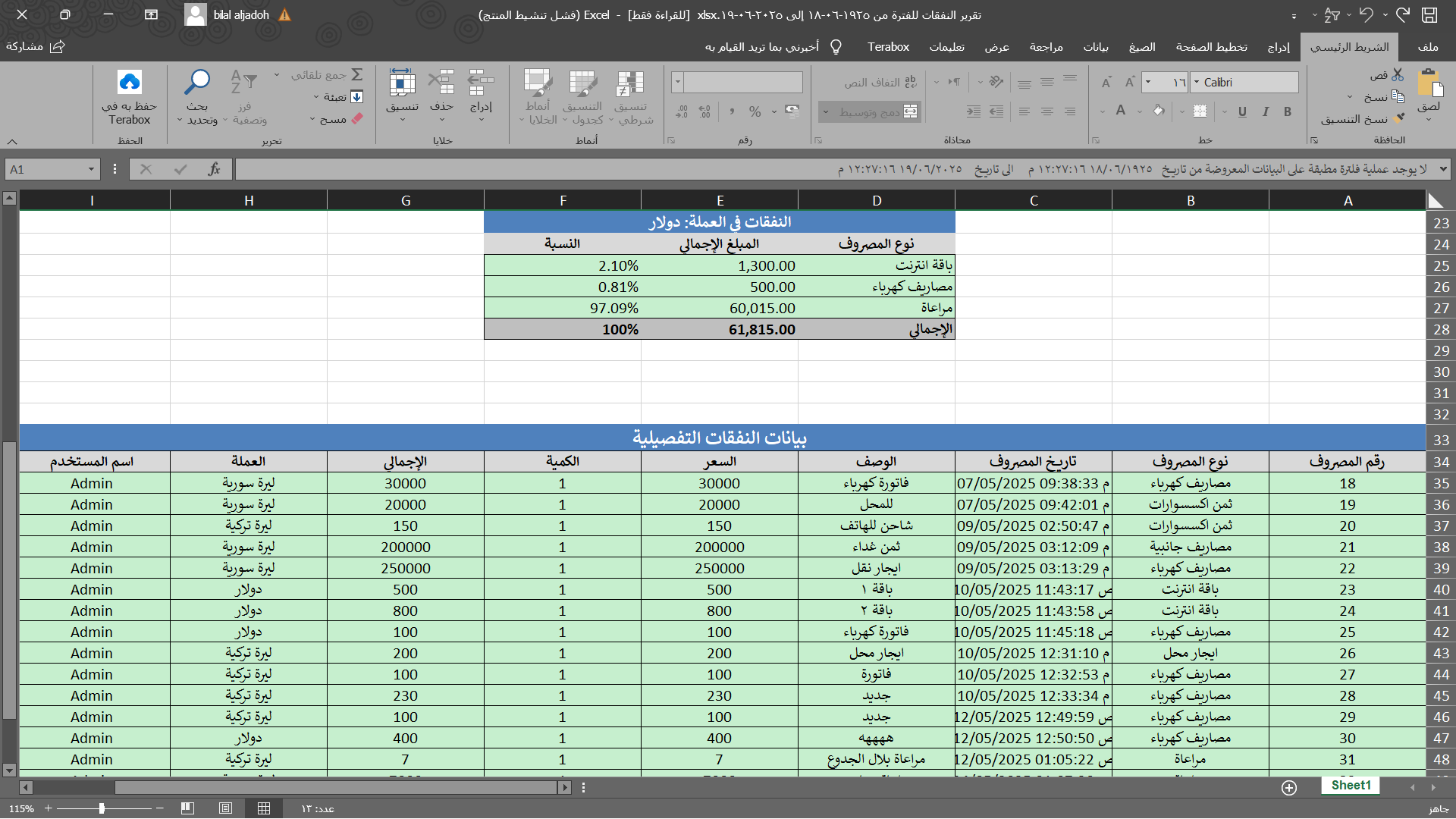Click the font color letter A icon
This screenshot has width=1456, height=819.
(1121, 111)
